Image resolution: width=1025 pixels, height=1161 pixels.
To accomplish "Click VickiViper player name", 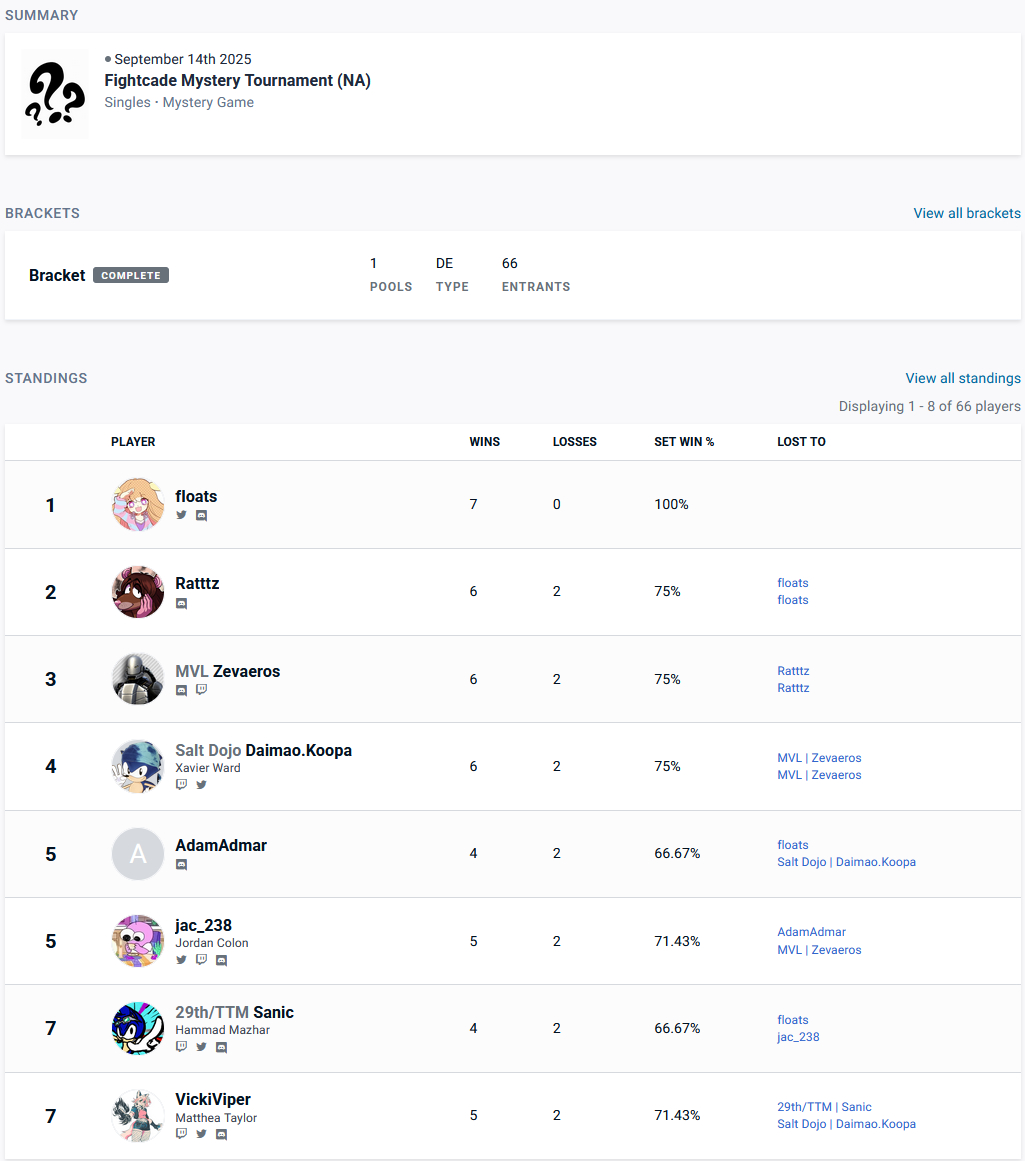I will tap(213, 1099).
